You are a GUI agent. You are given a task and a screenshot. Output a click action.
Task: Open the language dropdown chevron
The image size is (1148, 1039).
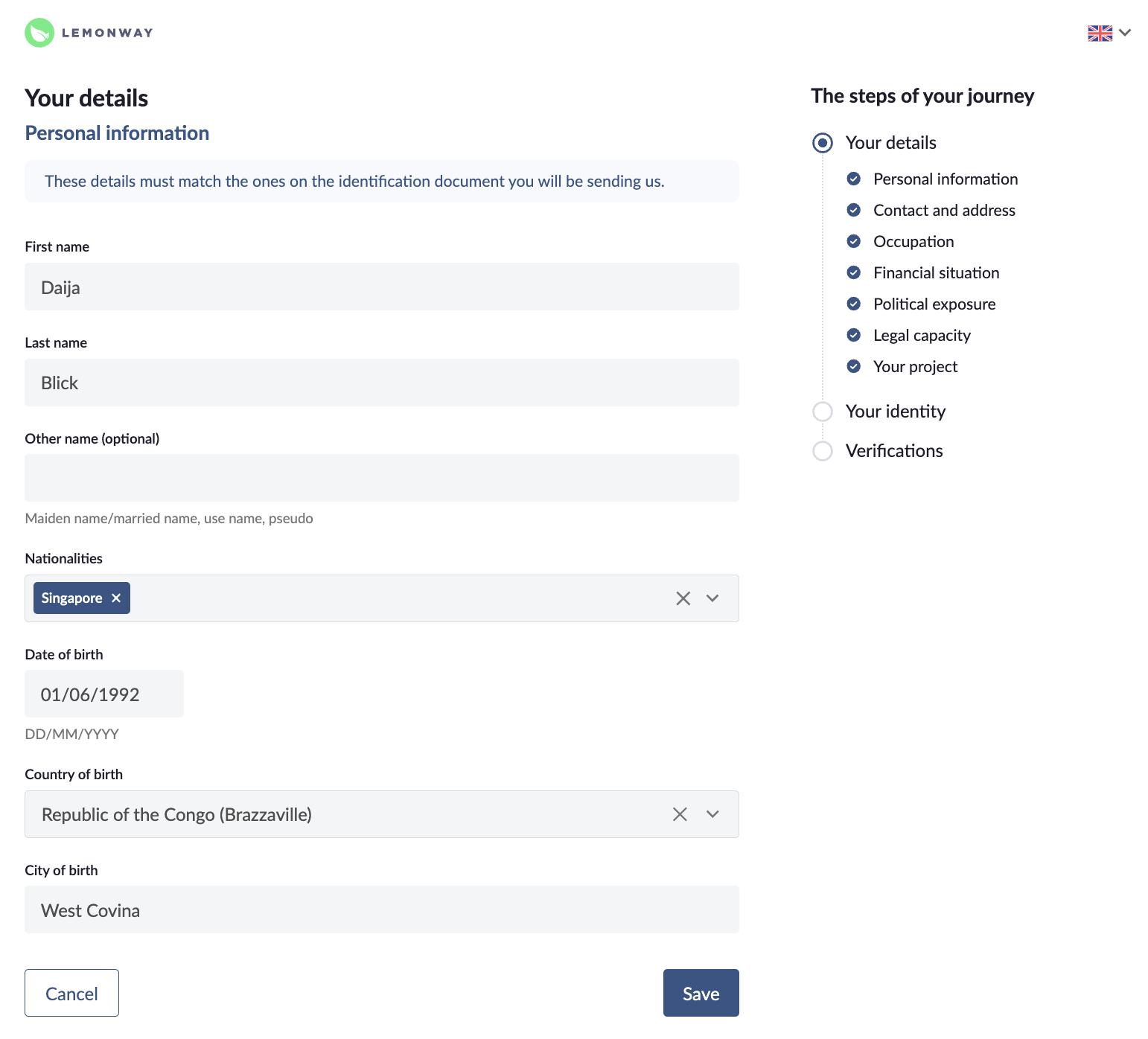coord(1125,33)
